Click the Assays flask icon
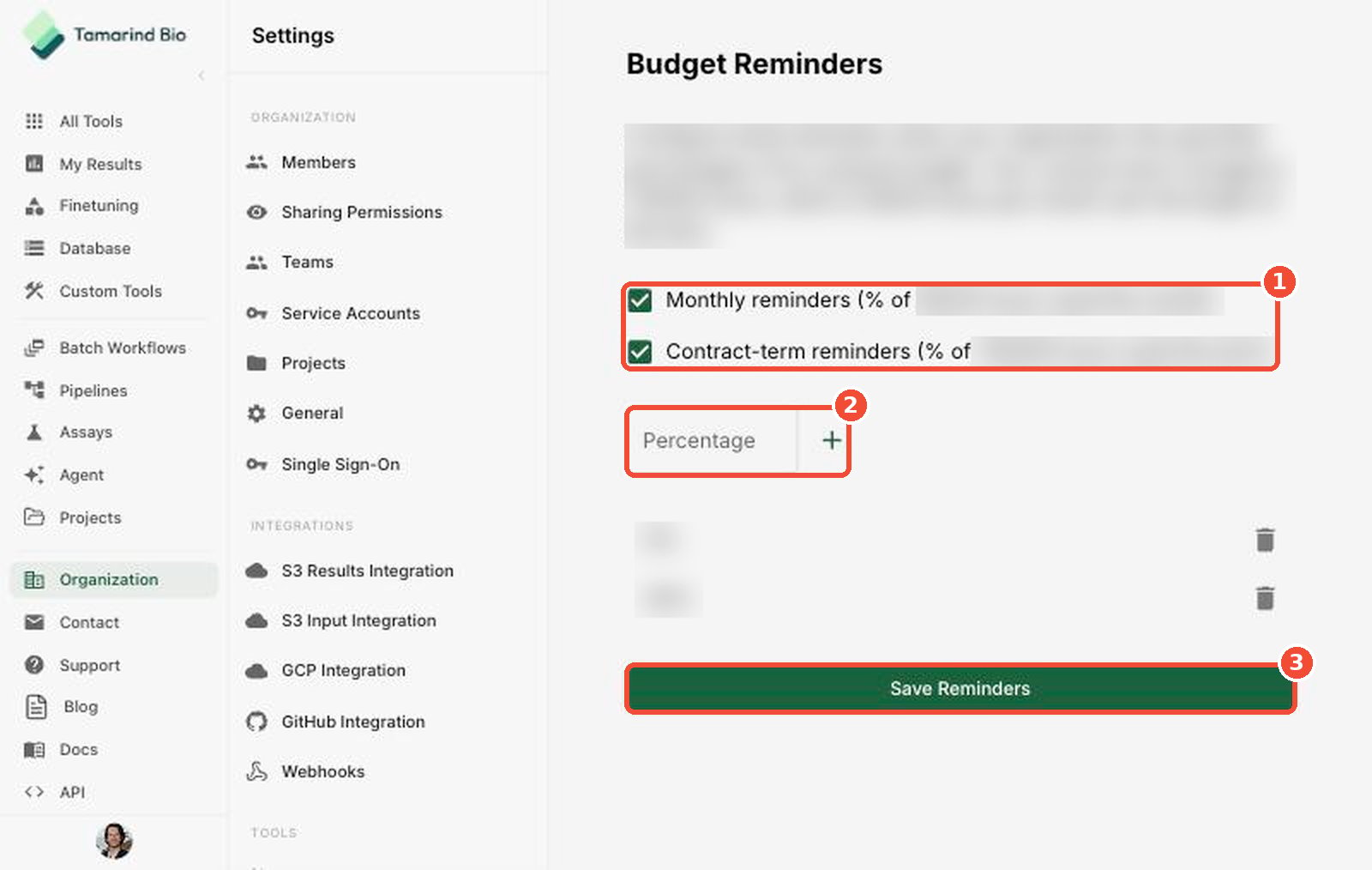 point(34,432)
